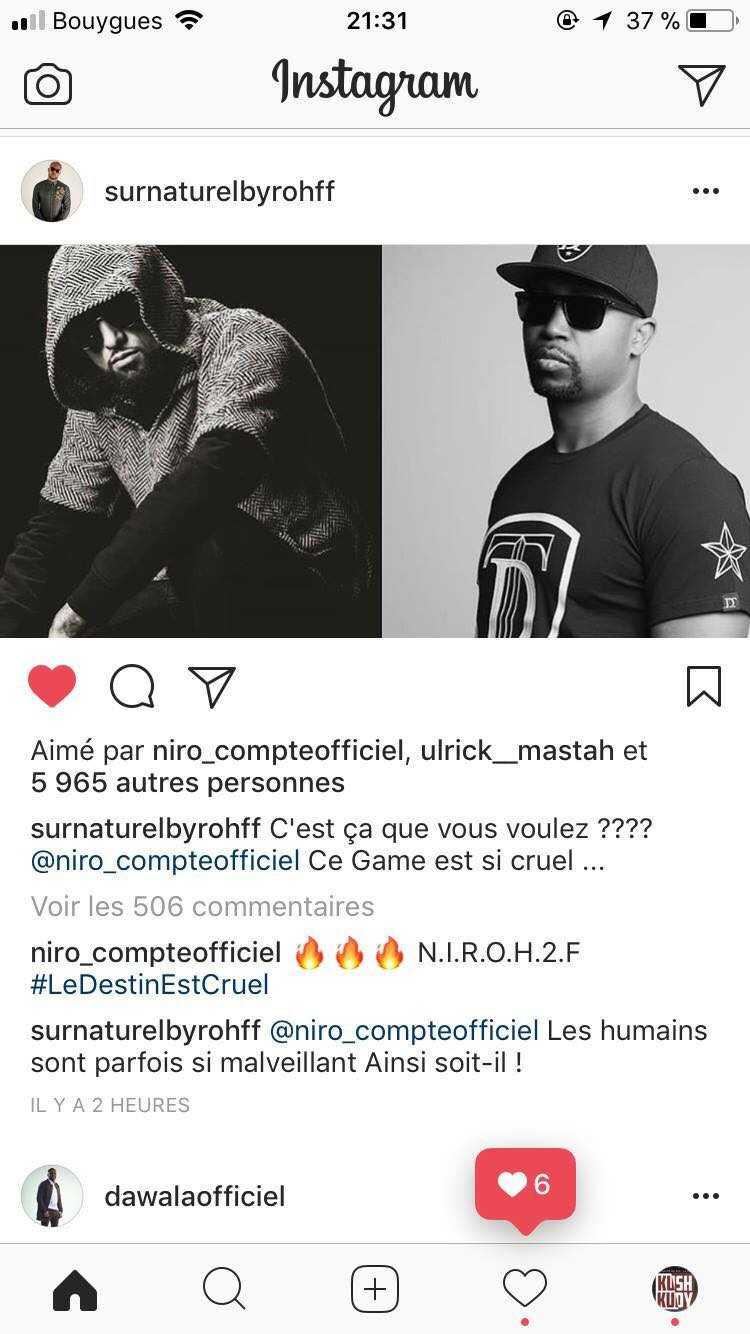Image resolution: width=750 pixels, height=1334 pixels.
Task: Open surnaturelbyrohff profile avatar
Action: pos(52,190)
